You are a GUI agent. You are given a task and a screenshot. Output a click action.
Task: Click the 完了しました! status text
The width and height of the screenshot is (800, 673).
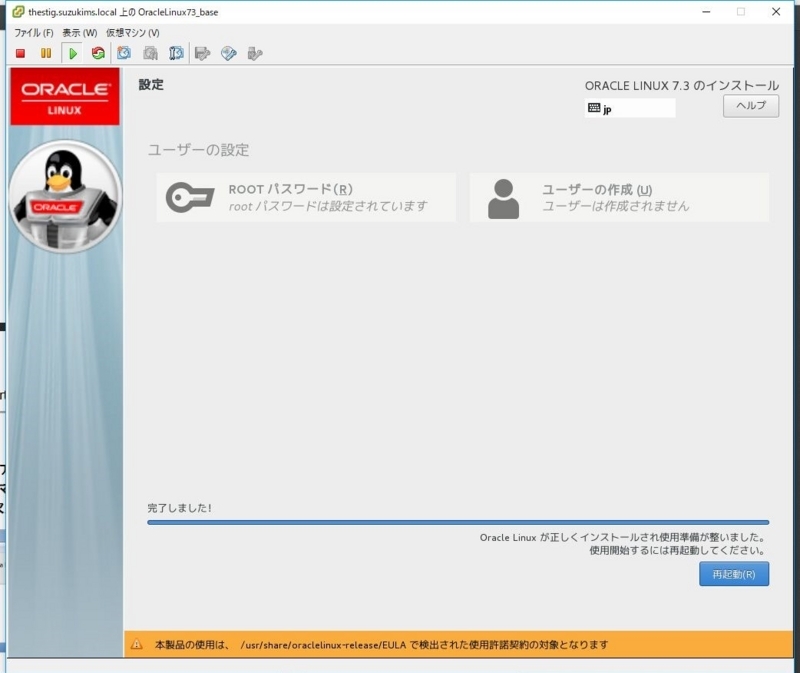tap(179, 508)
